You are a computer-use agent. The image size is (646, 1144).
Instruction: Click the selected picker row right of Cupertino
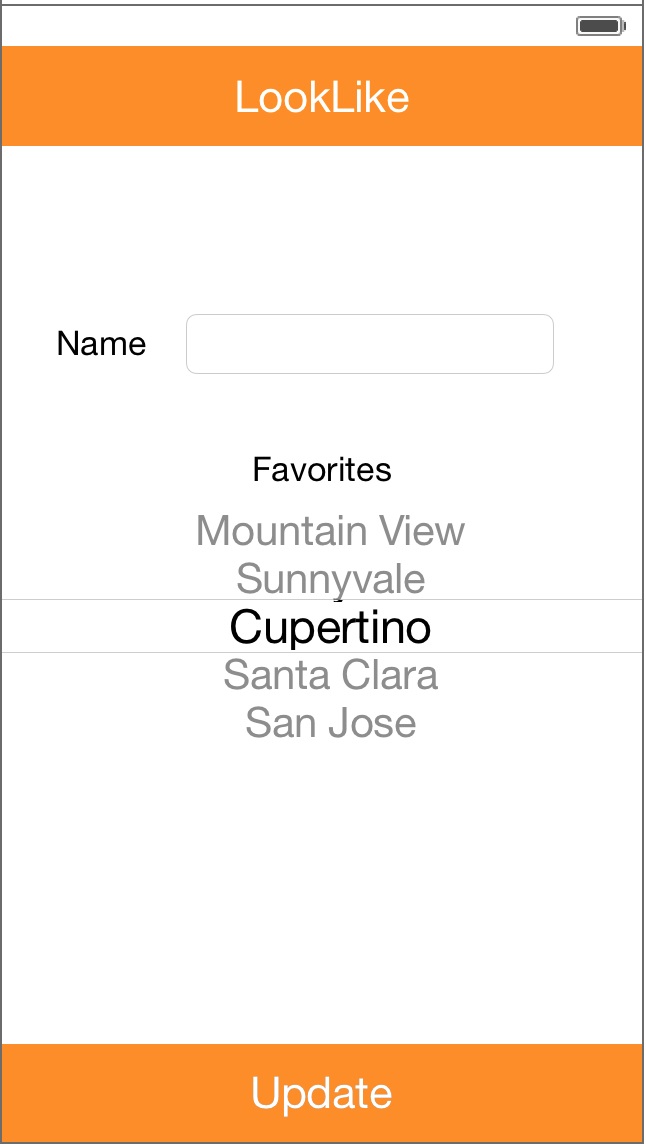[x=540, y=627]
